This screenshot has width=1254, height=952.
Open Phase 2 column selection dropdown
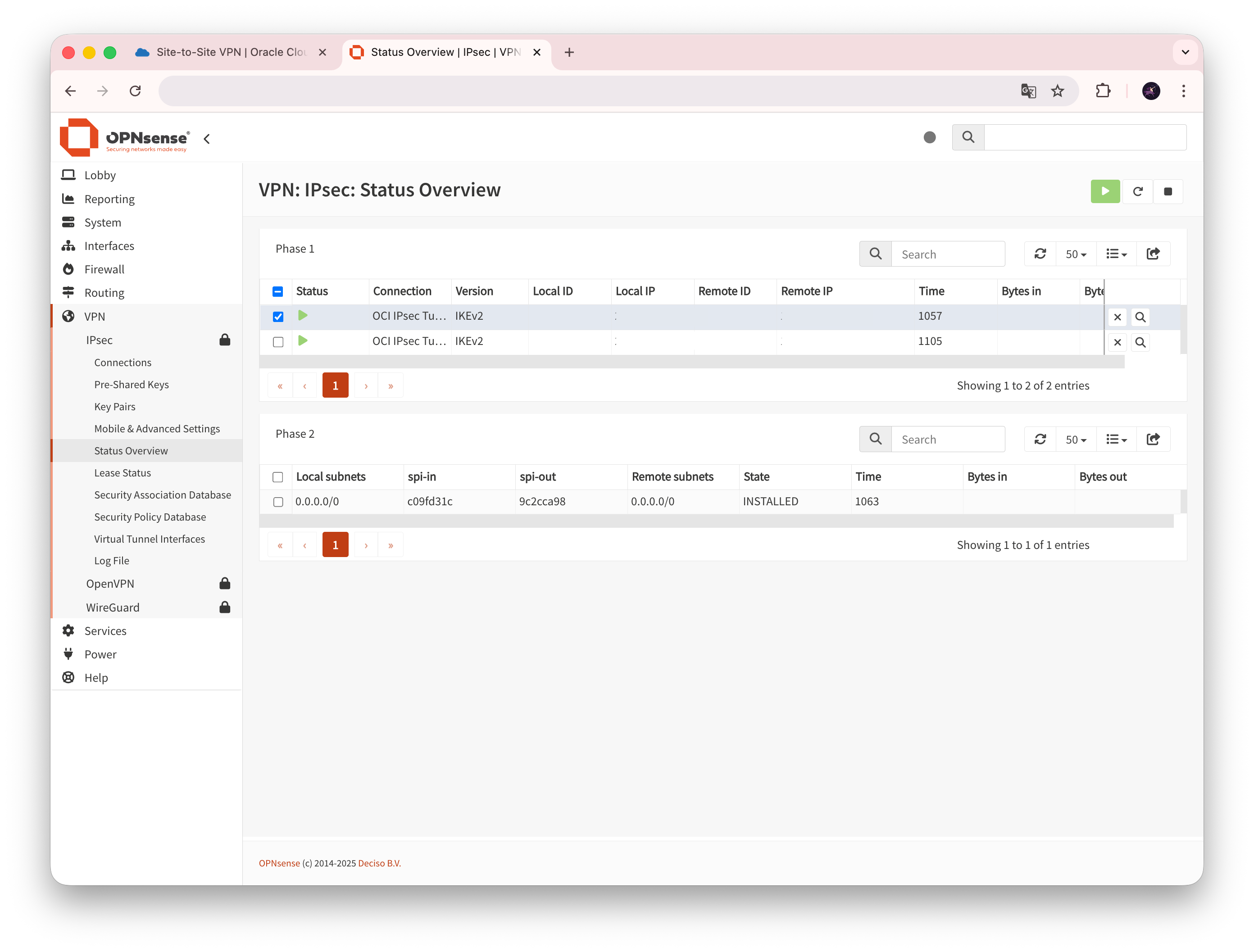(x=1116, y=439)
